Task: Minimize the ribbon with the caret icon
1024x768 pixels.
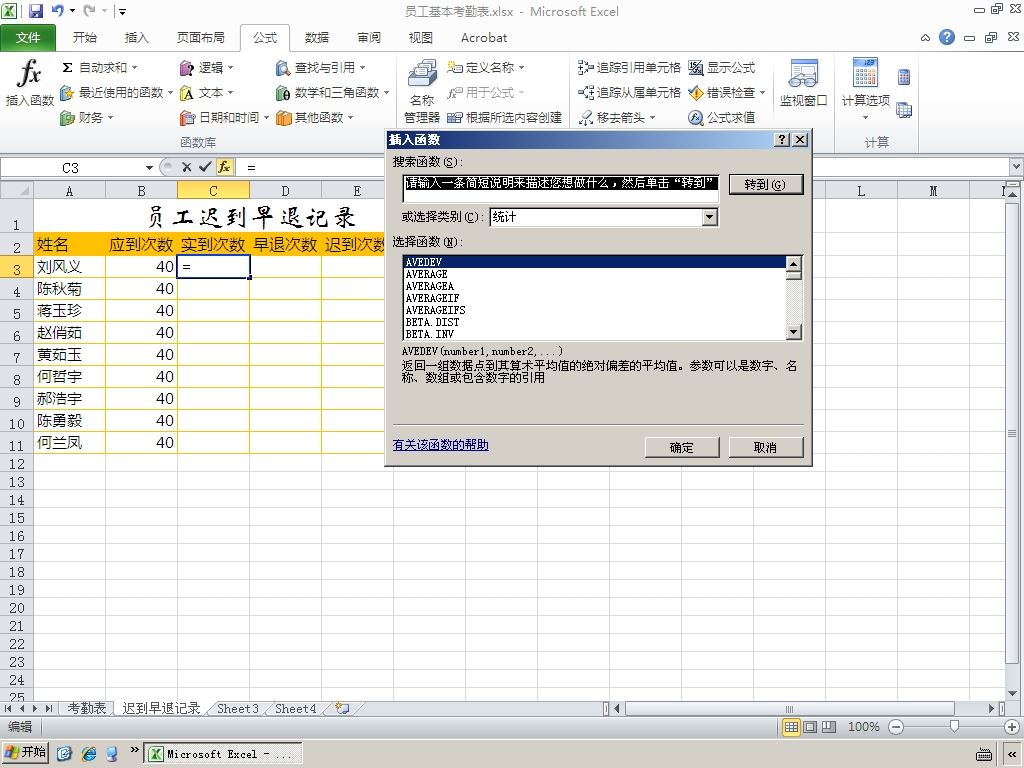Action: click(925, 38)
